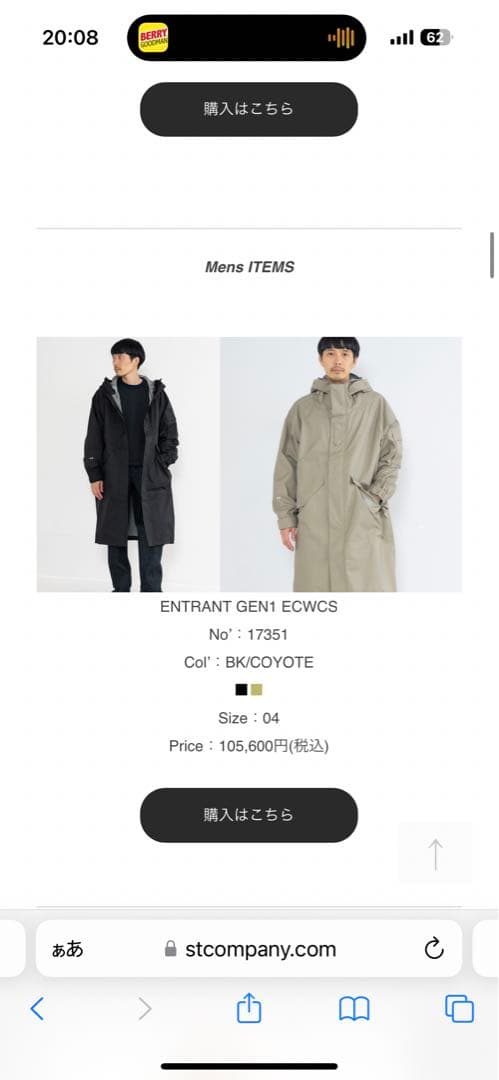Open the Berry Goodman now-playing icon
Viewport: 499px width, 1080px height.
pyautogui.click(x=153, y=37)
